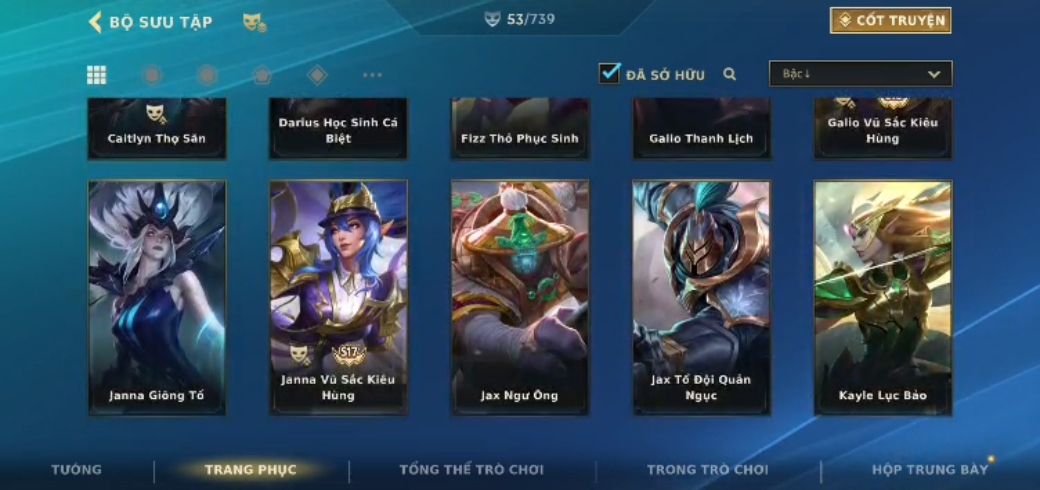Uncheck the Đã Sở Hữu checkbox
This screenshot has height=490, width=1040.
point(610,74)
